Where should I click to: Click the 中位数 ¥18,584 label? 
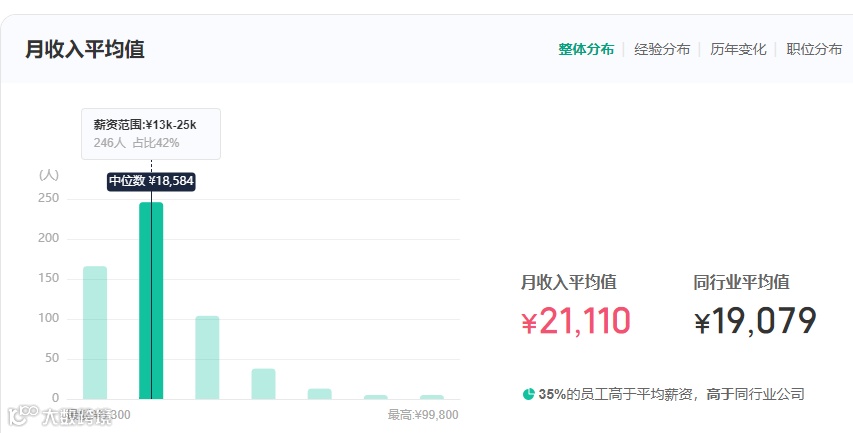point(151,181)
